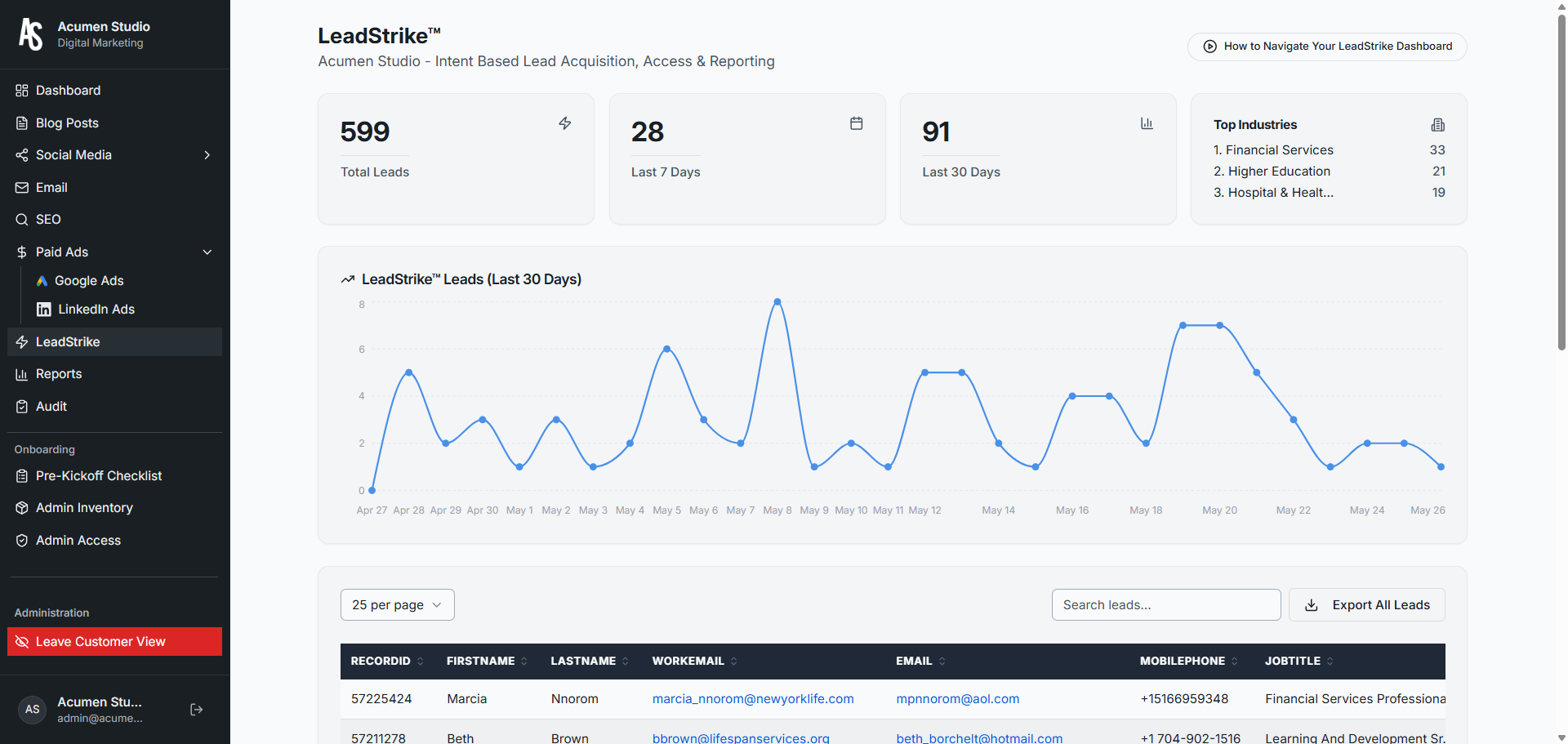Open bbrown@lifespanservices.org email link
The image size is (1568, 744).
[741, 737]
